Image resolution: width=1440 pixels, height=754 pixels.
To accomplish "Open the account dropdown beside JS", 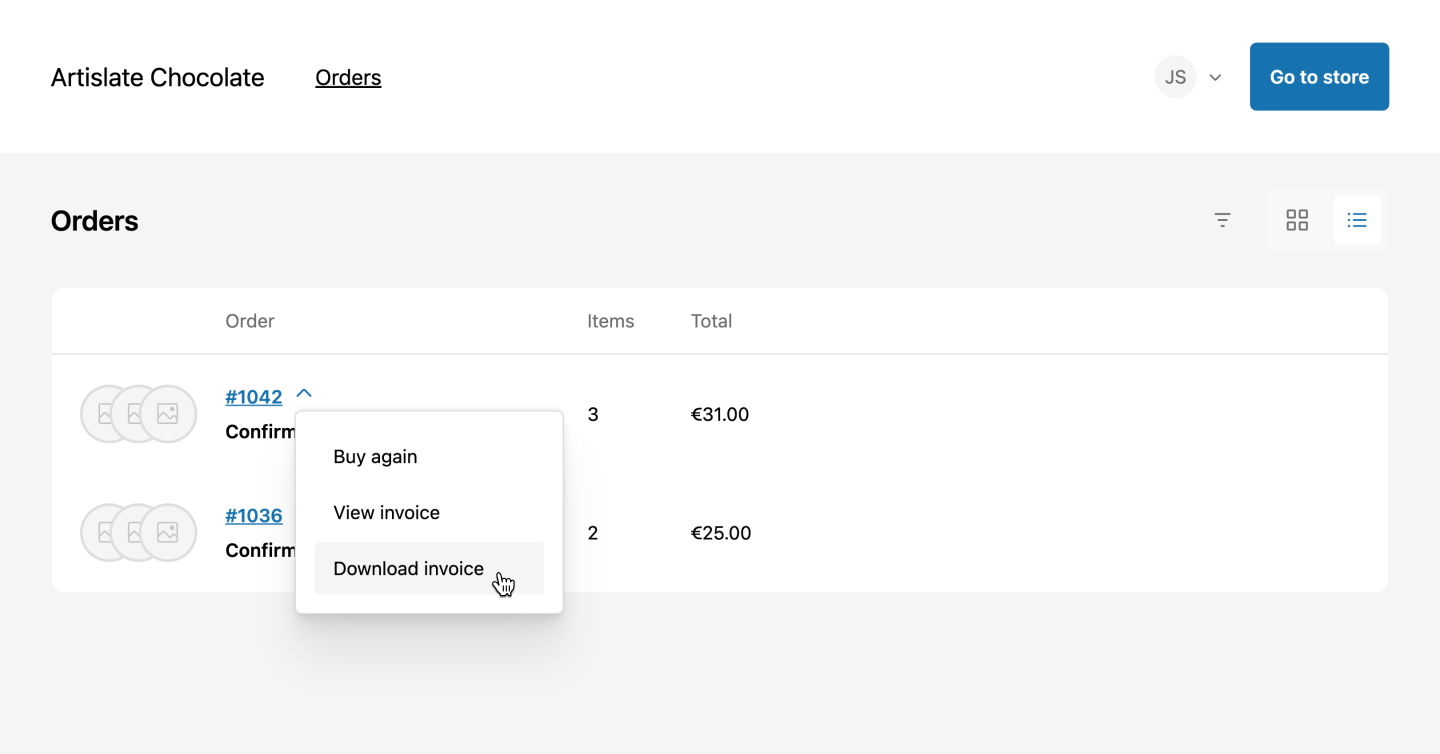I will pyautogui.click(x=1215, y=76).
